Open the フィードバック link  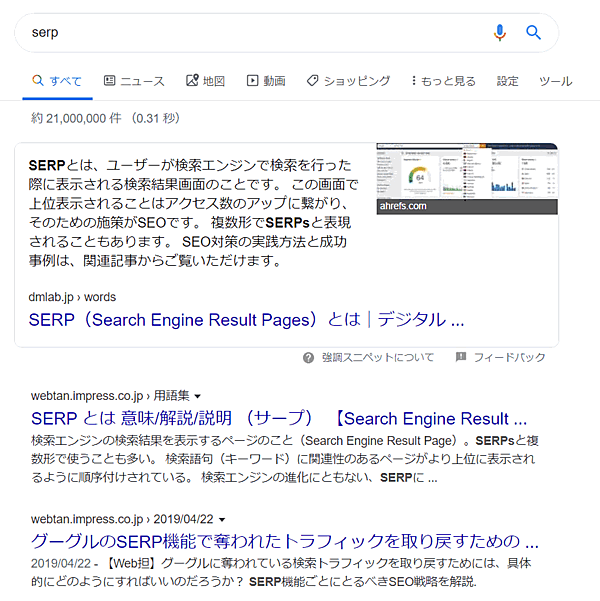pyautogui.click(x=510, y=358)
